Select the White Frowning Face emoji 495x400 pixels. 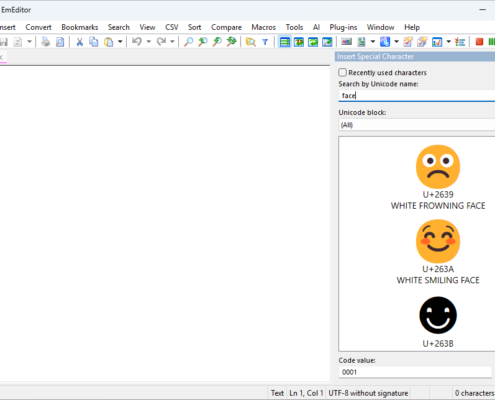pyautogui.click(x=438, y=167)
